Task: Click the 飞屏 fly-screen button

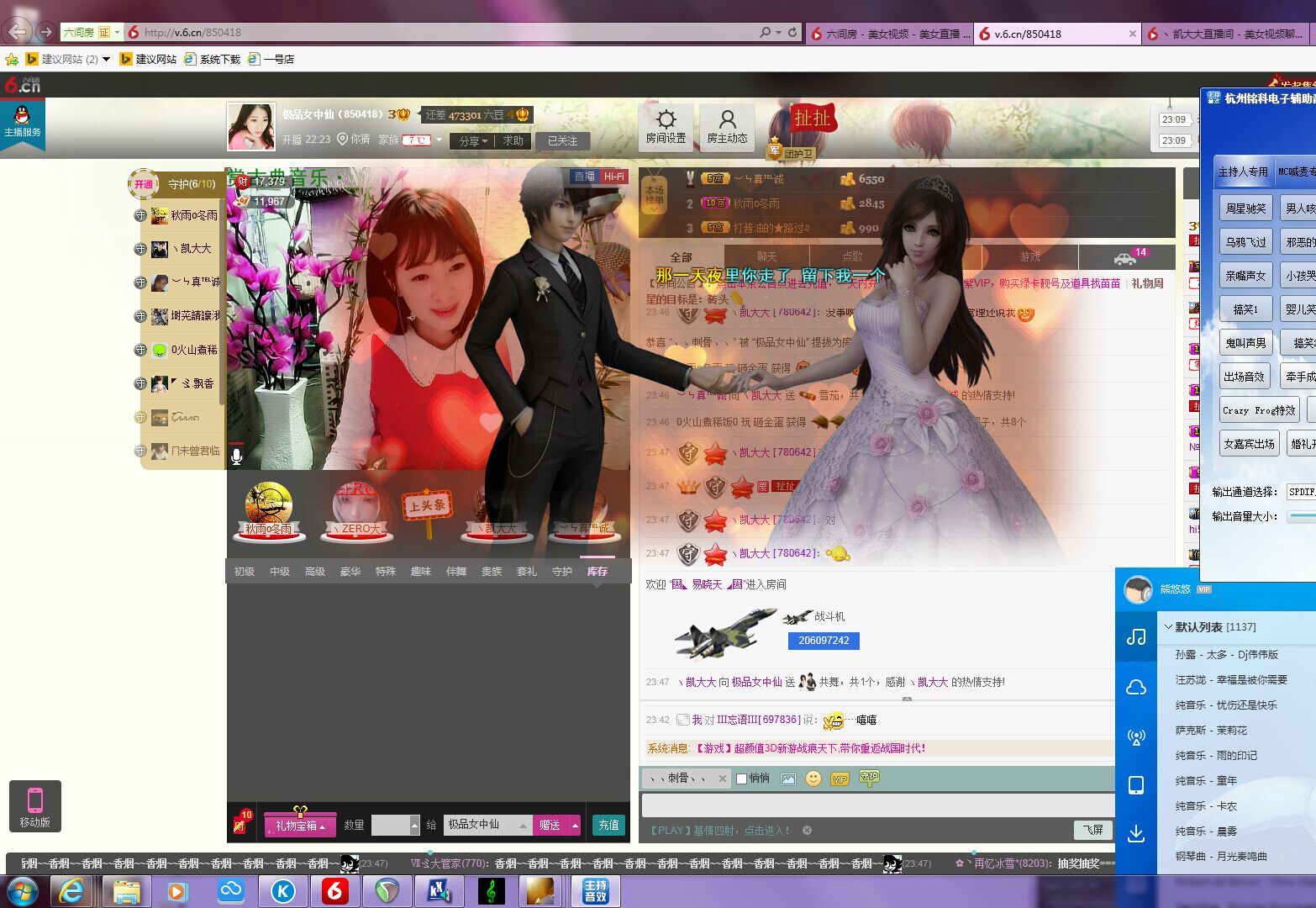Action: coord(1093,830)
